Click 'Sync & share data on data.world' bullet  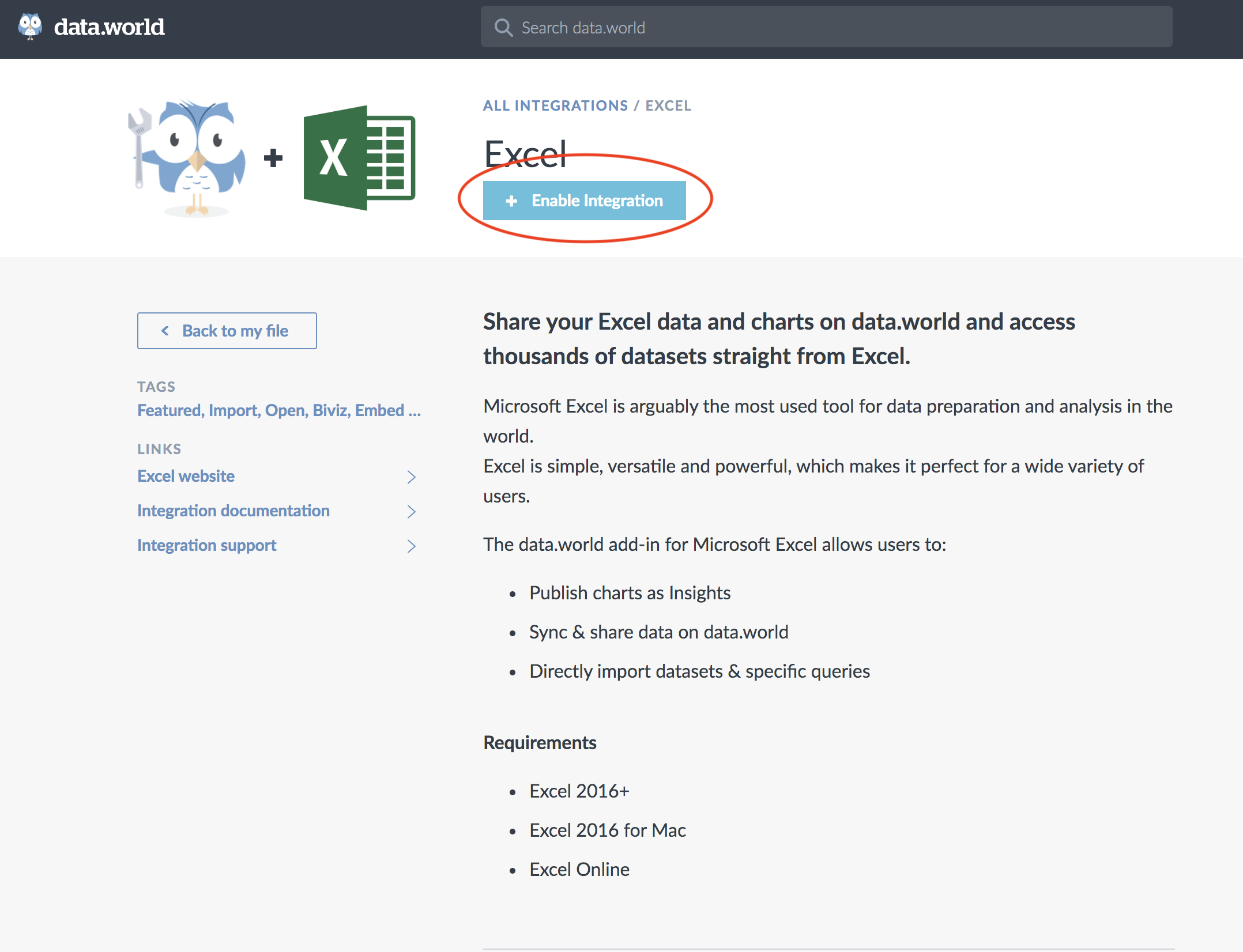click(658, 632)
